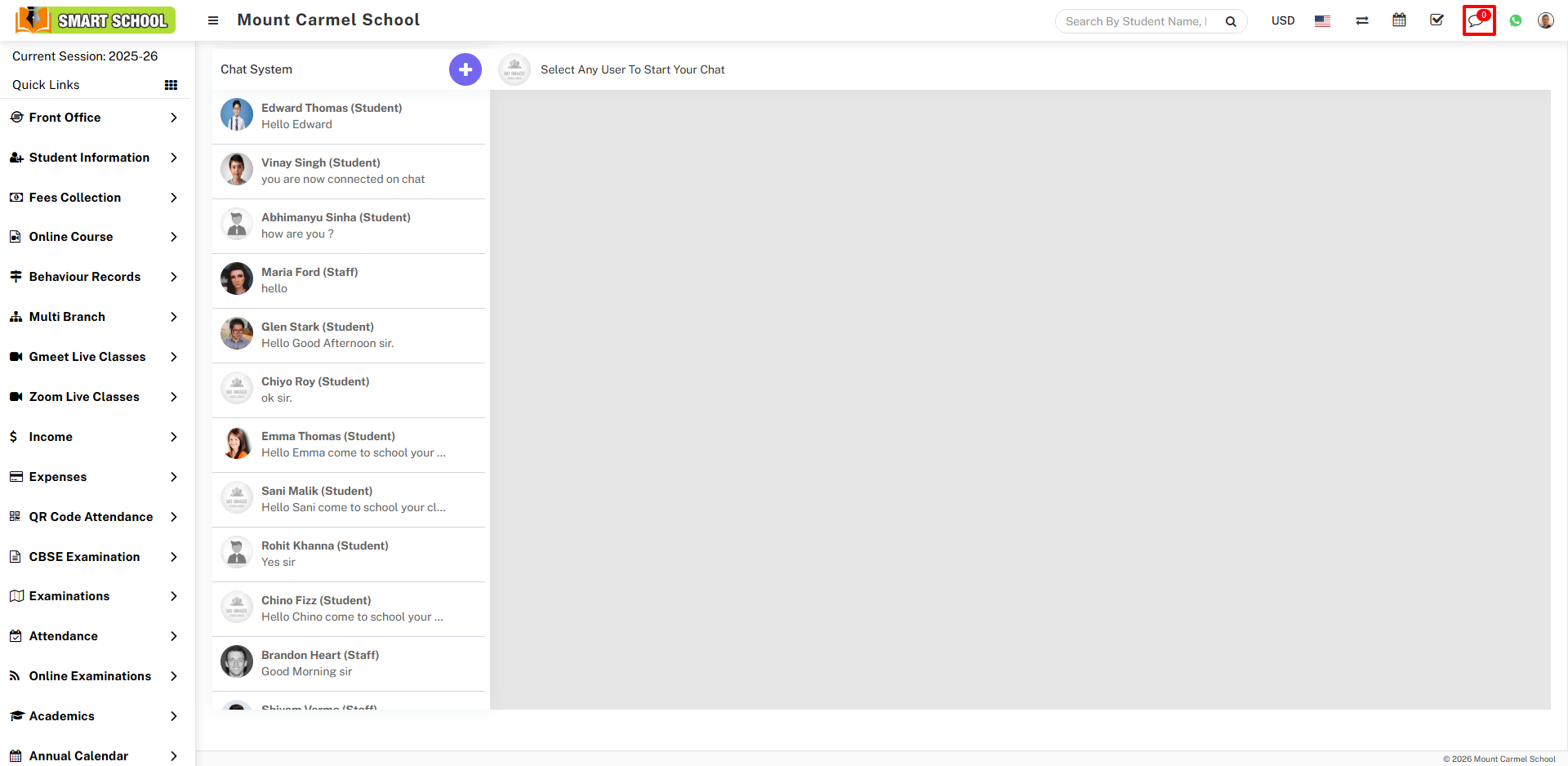The image size is (1568, 766).
Task: Open the Student Information menu
Action: (89, 157)
